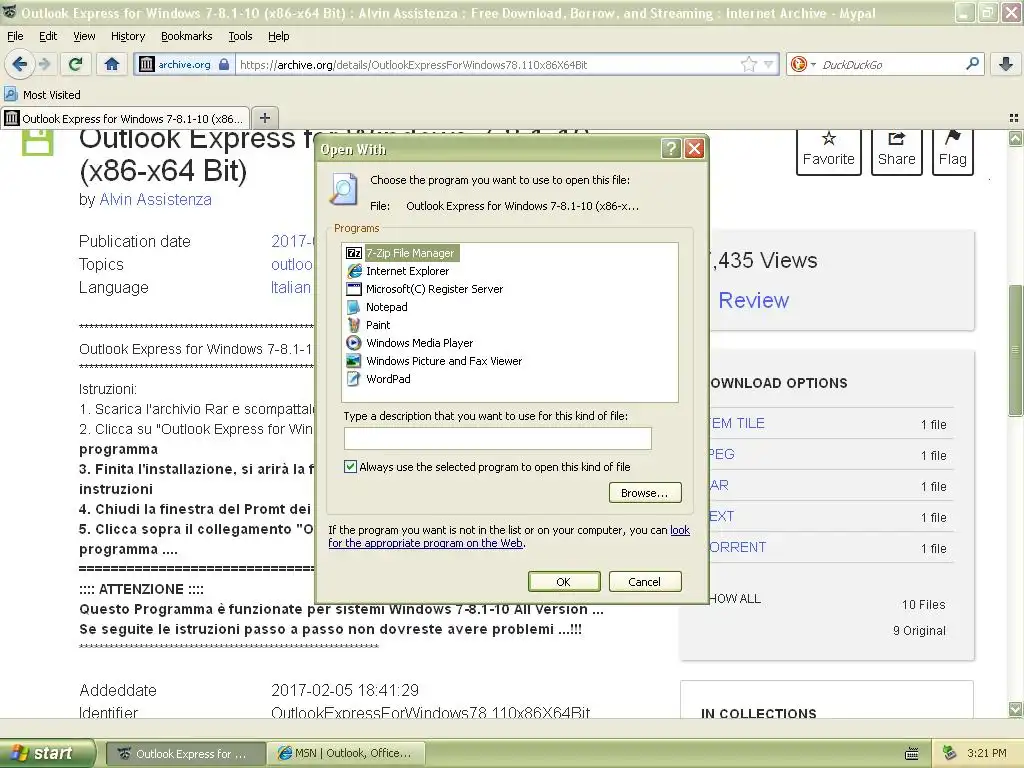Click the tab groups icon on the tab bar
This screenshot has height=768, width=1024.
click(x=1014, y=118)
